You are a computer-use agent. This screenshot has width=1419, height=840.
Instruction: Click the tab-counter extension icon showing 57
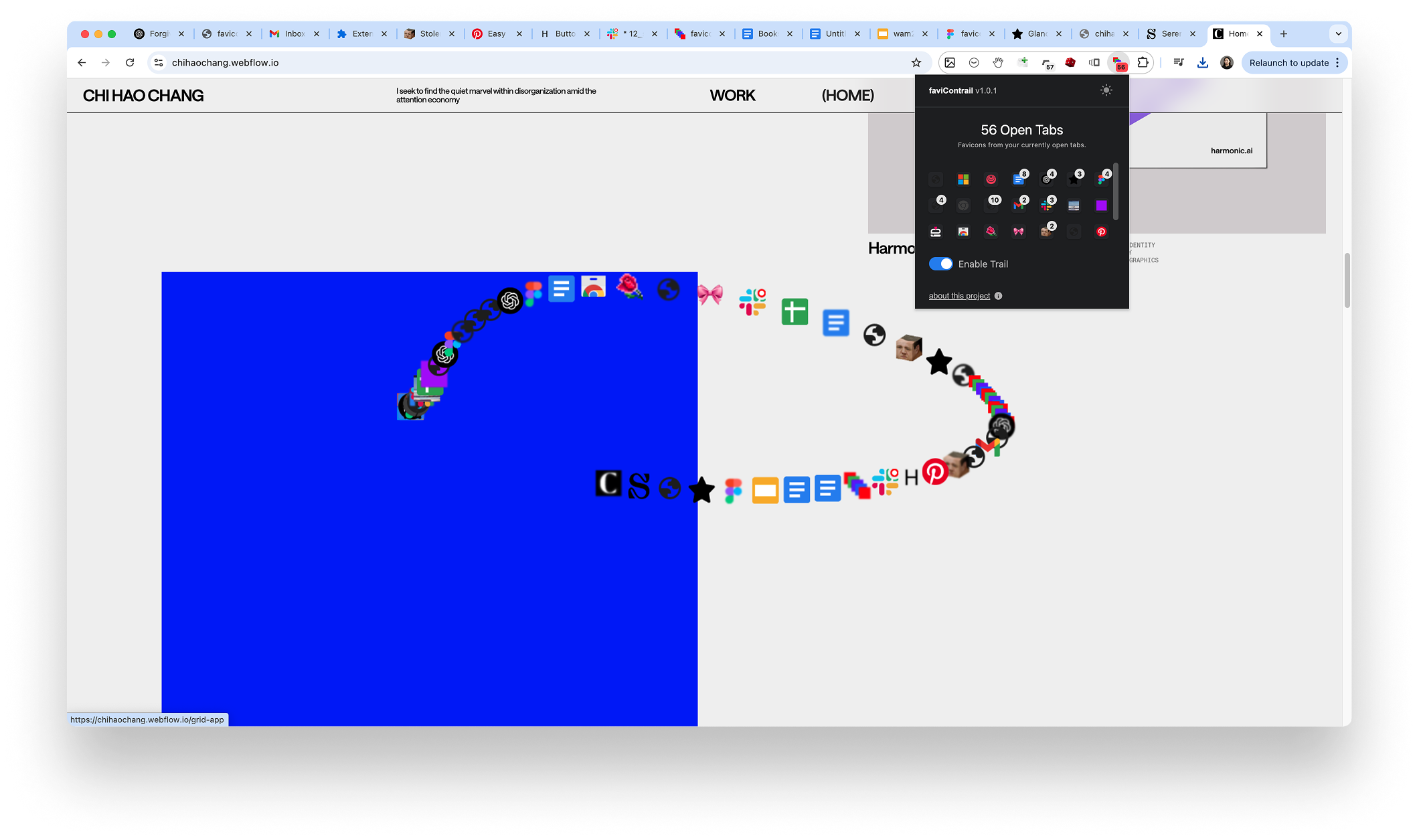[x=1047, y=63]
